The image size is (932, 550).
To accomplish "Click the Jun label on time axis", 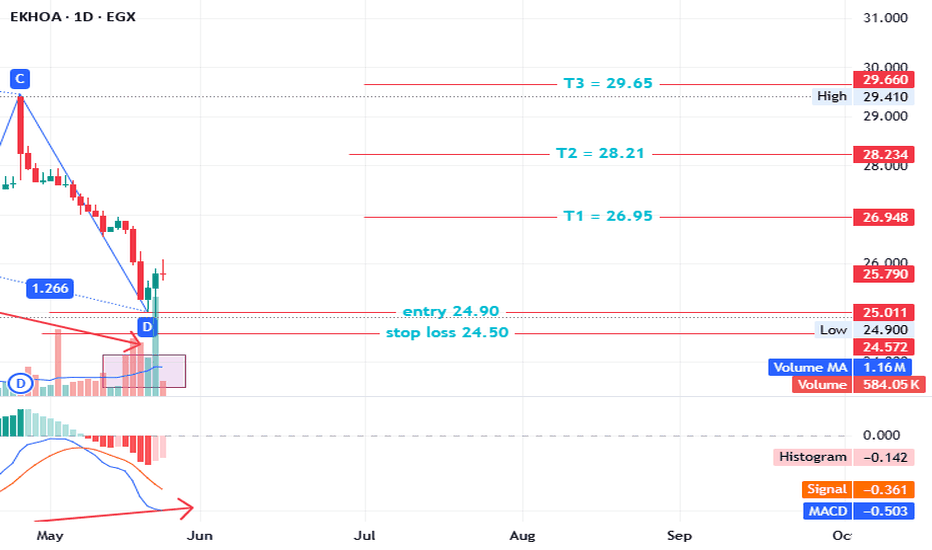I will (200, 536).
